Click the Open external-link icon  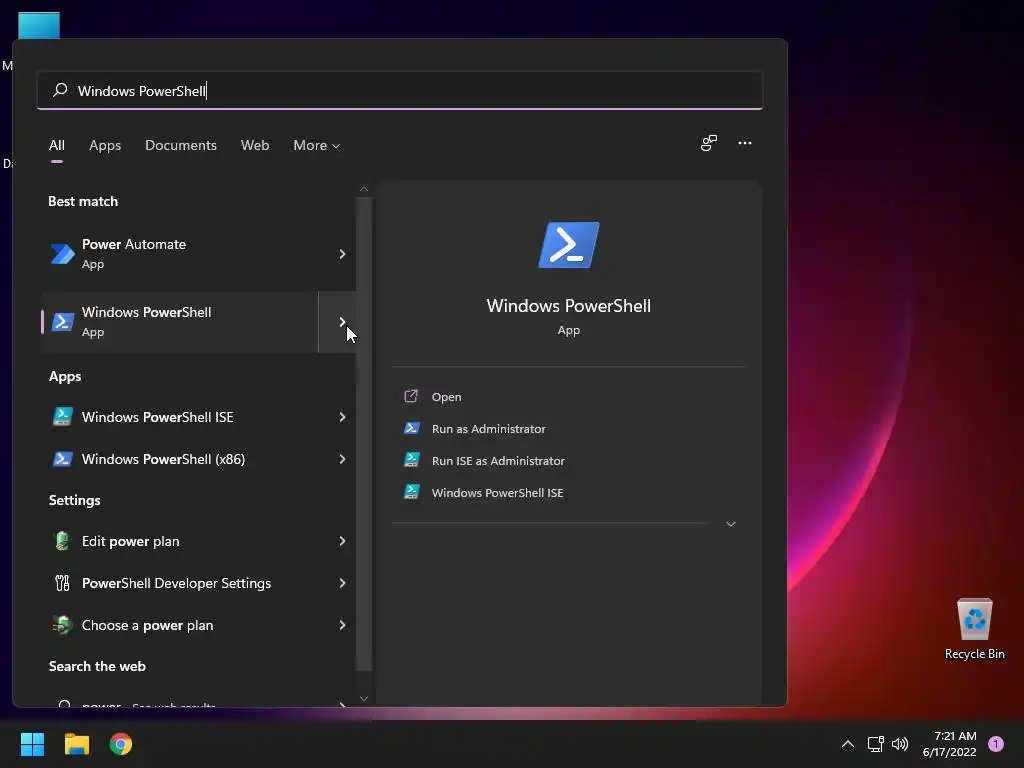(x=411, y=396)
